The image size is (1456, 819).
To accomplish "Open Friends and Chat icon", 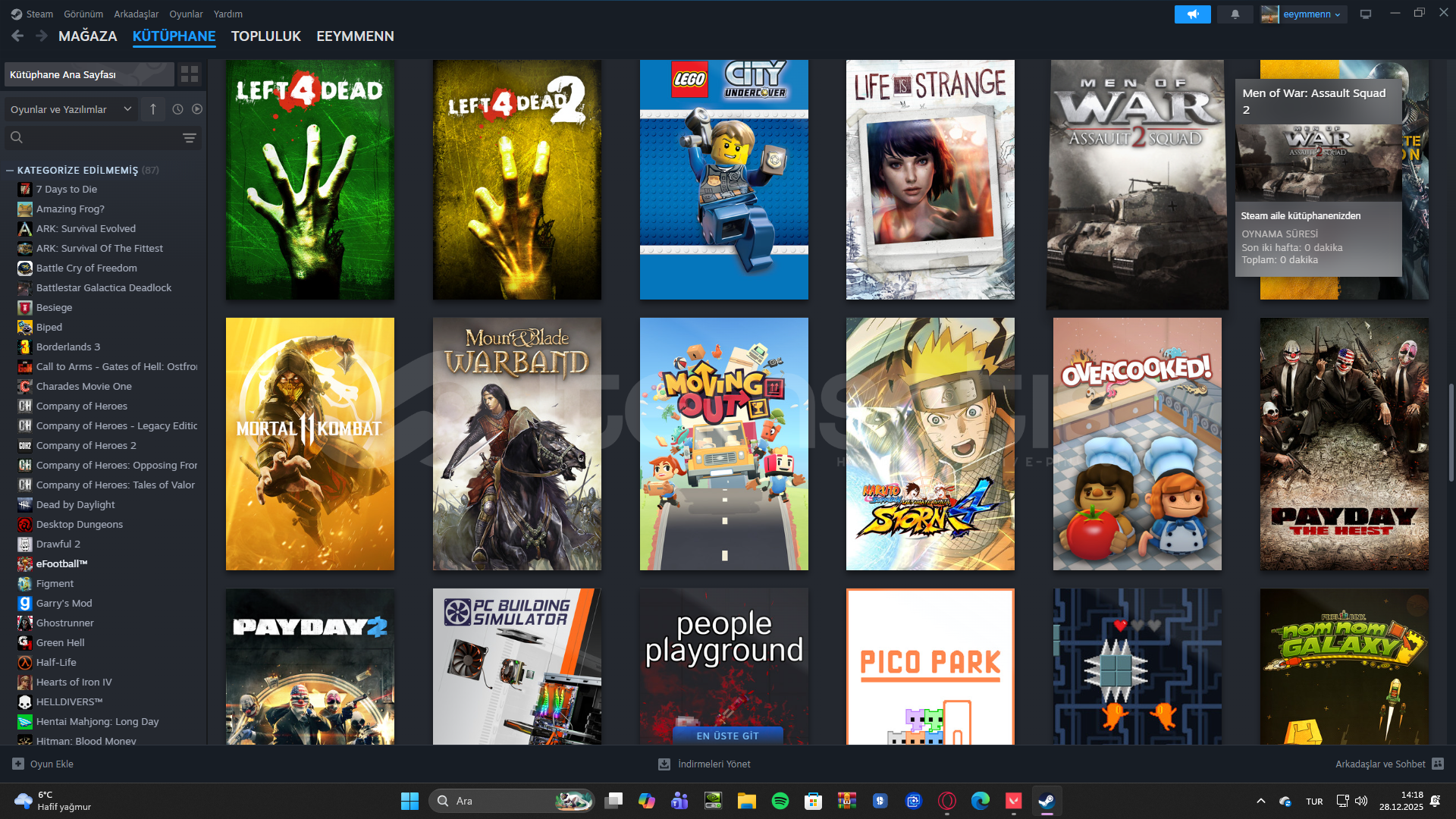I will [1438, 764].
